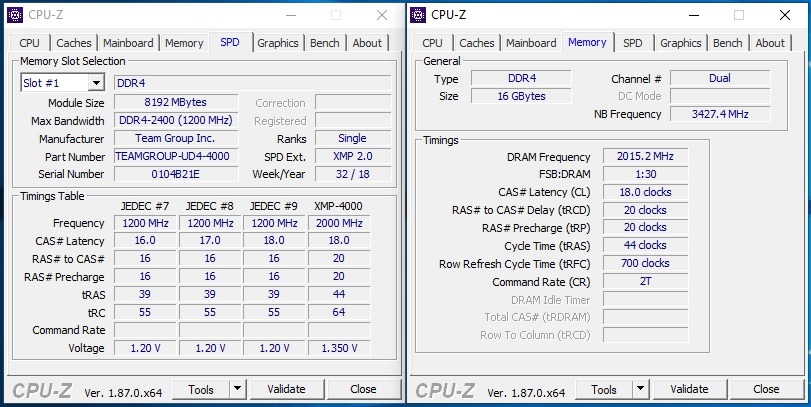Open the Graphics tab in right window
Viewport: 811px width, 407px height.
tap(681, 43)
